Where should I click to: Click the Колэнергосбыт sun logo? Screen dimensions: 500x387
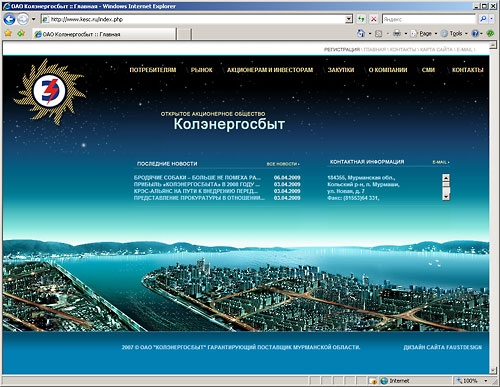49,91
